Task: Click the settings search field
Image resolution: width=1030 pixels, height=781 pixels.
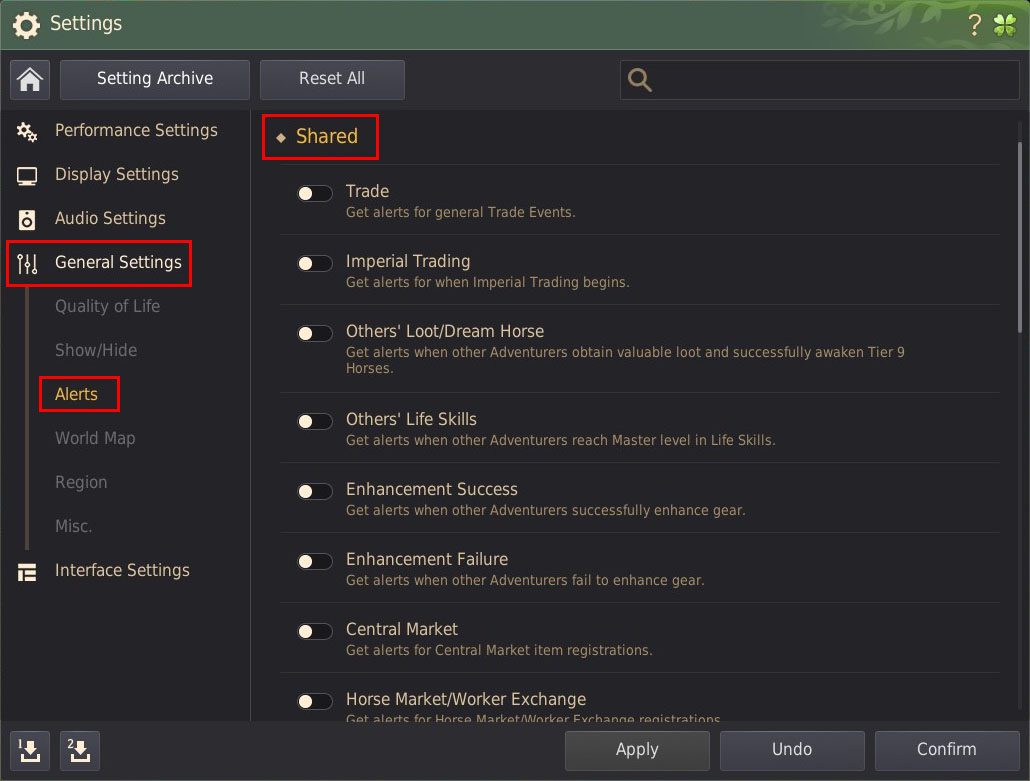Action: click(x=820, y=80)
